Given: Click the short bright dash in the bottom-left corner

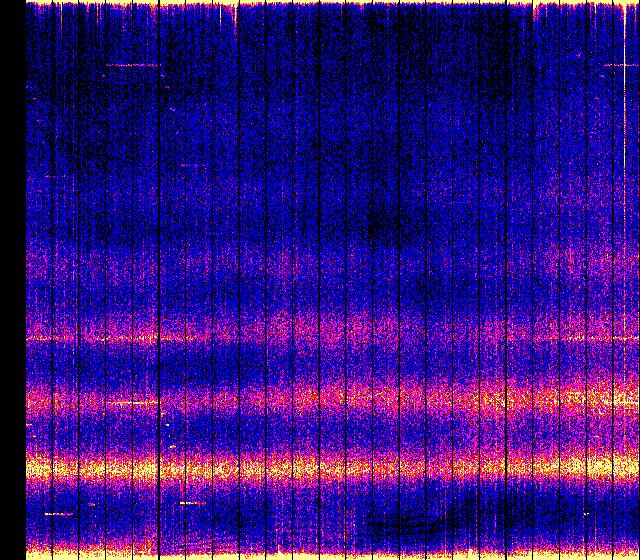Looking at the screenshot, I should click(58, 514).
